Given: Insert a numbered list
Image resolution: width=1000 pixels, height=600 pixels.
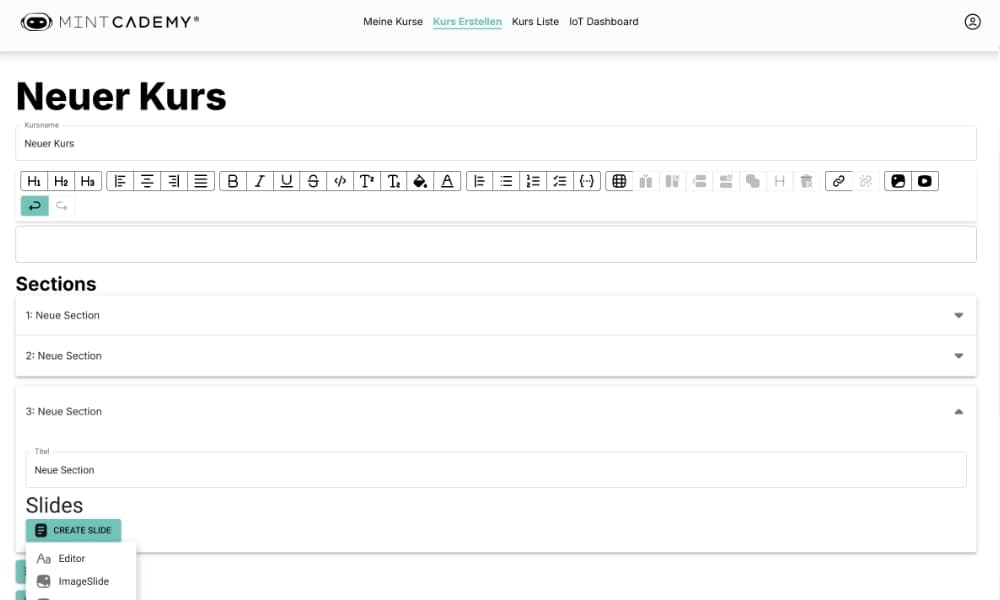Looking at the screenshot, I should [x=533, y=181].
